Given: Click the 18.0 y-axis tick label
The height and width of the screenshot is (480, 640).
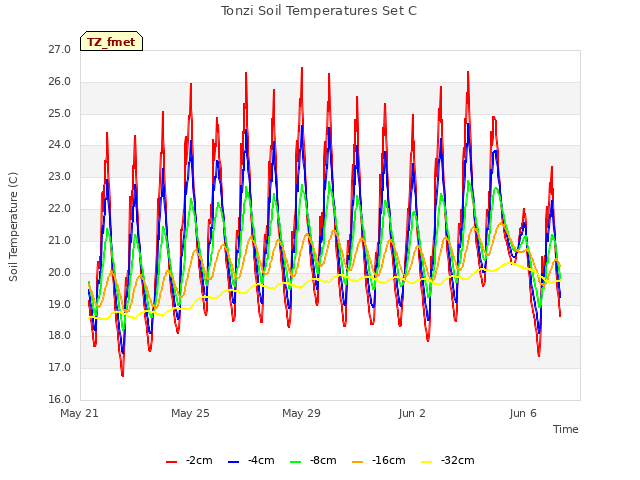Looking at the screenshot, I should [60, 336].
